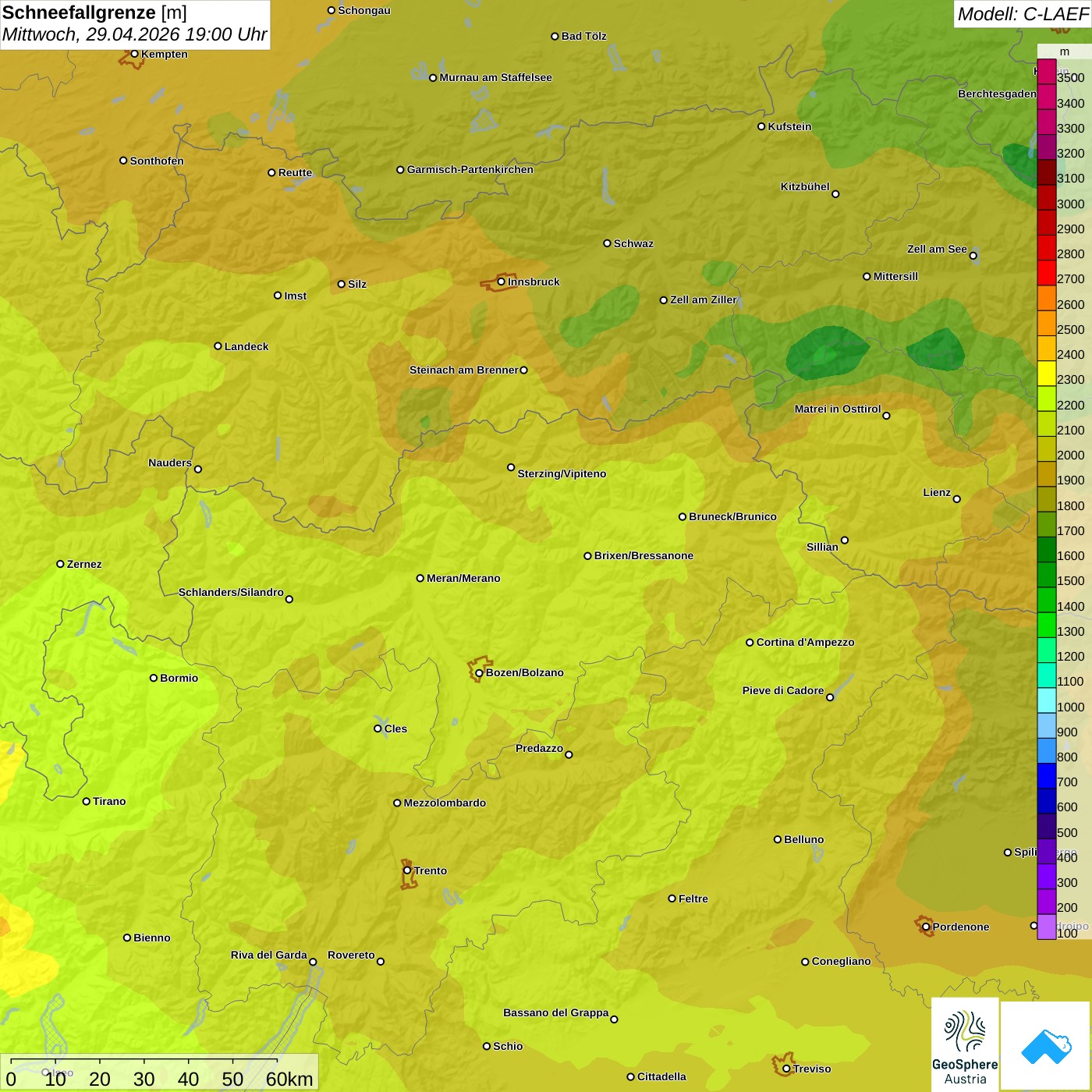This screenshot has width=1092, height=1092.
Task: Click the Schneefallgrenze [m] title text
Action: click(x=94, y=12)
